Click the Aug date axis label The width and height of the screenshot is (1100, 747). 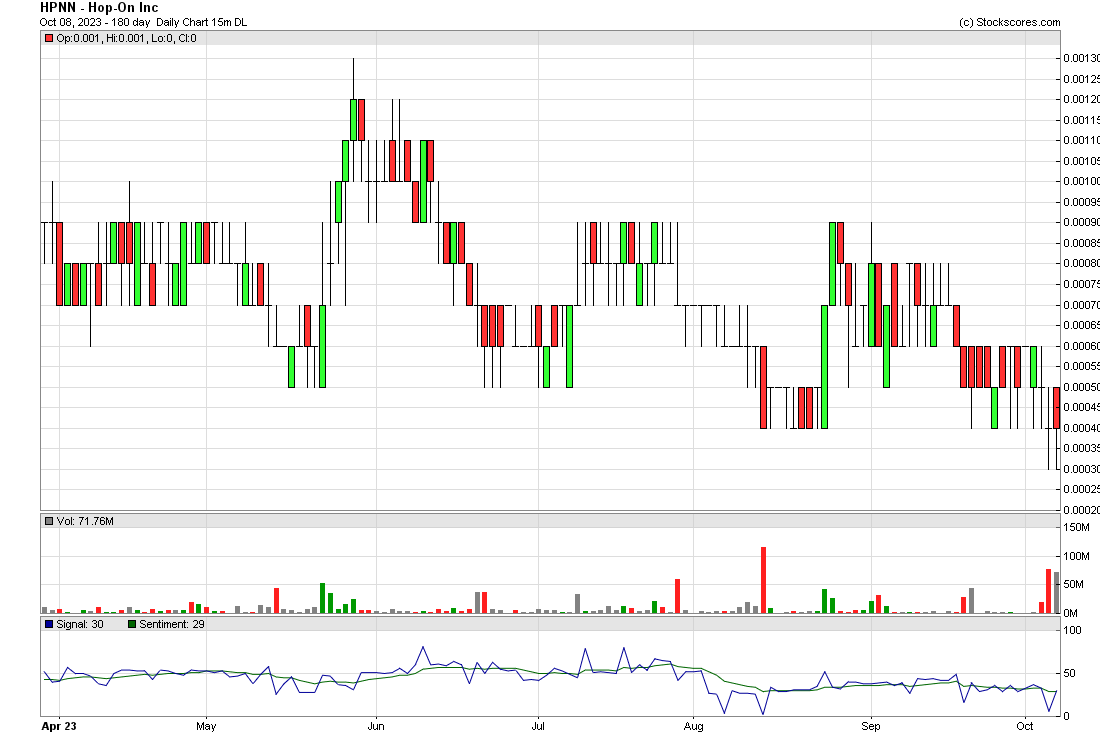(694, 726)
